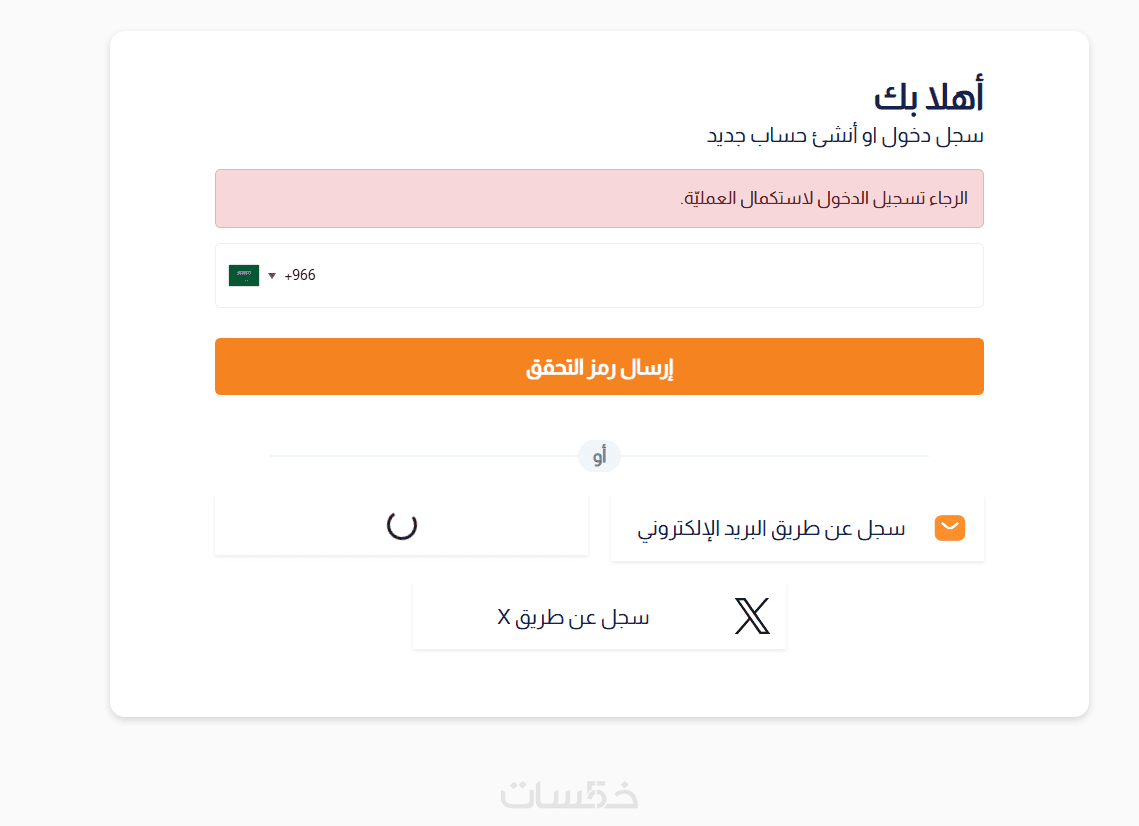1139x826 pixels.
Task: Click the loading spinner icon
Action: tap(402, 525)
